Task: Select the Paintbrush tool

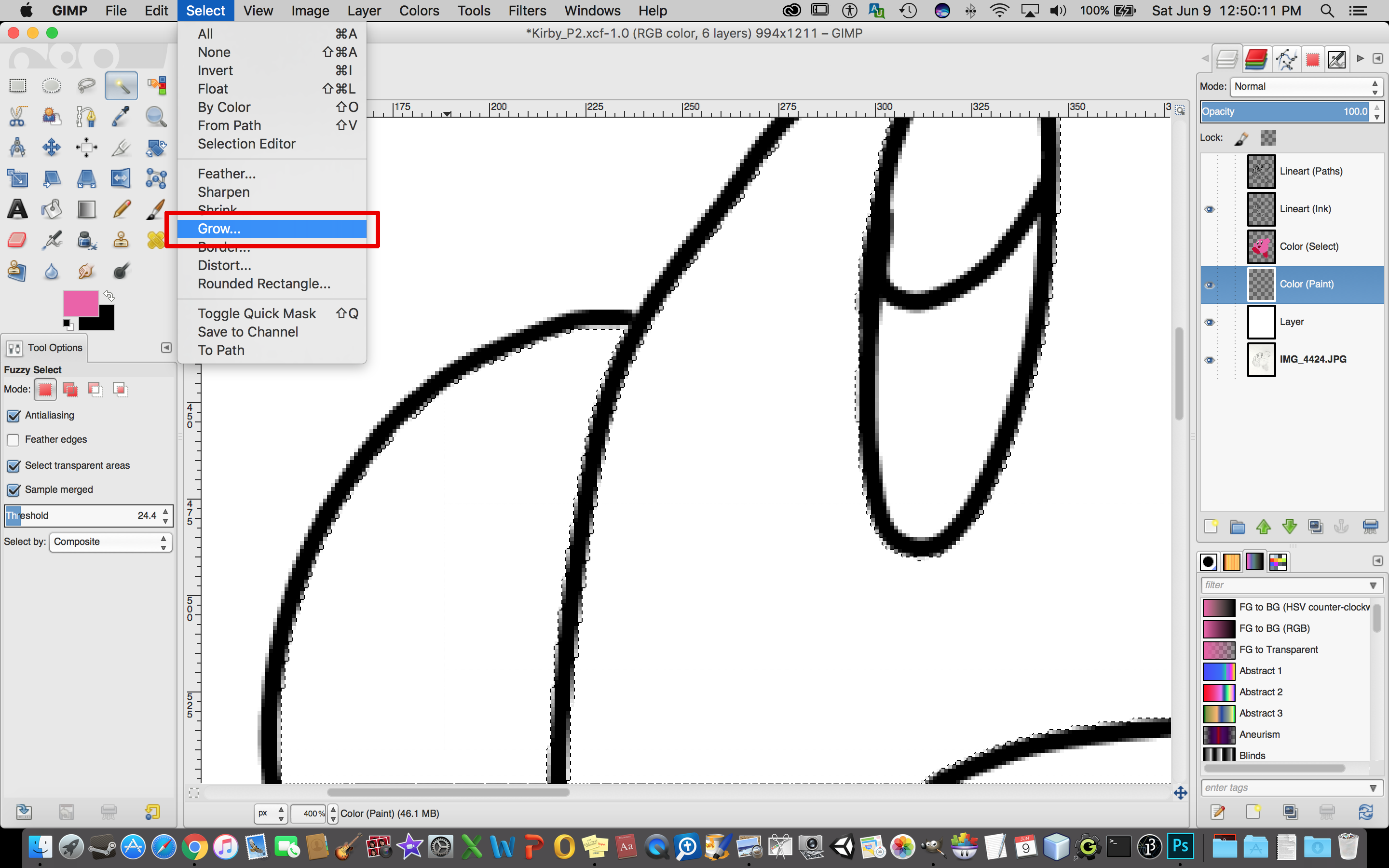Action: click(156, 209)
